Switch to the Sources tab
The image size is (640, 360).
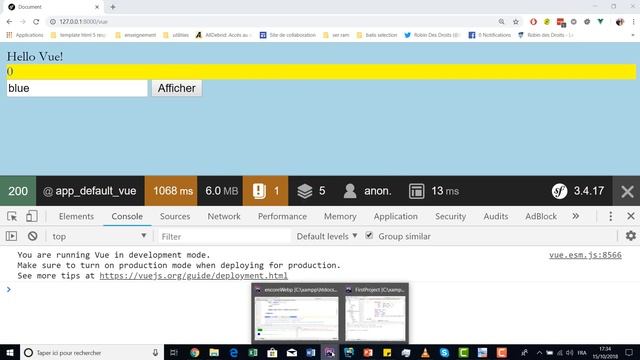[175, 216]
